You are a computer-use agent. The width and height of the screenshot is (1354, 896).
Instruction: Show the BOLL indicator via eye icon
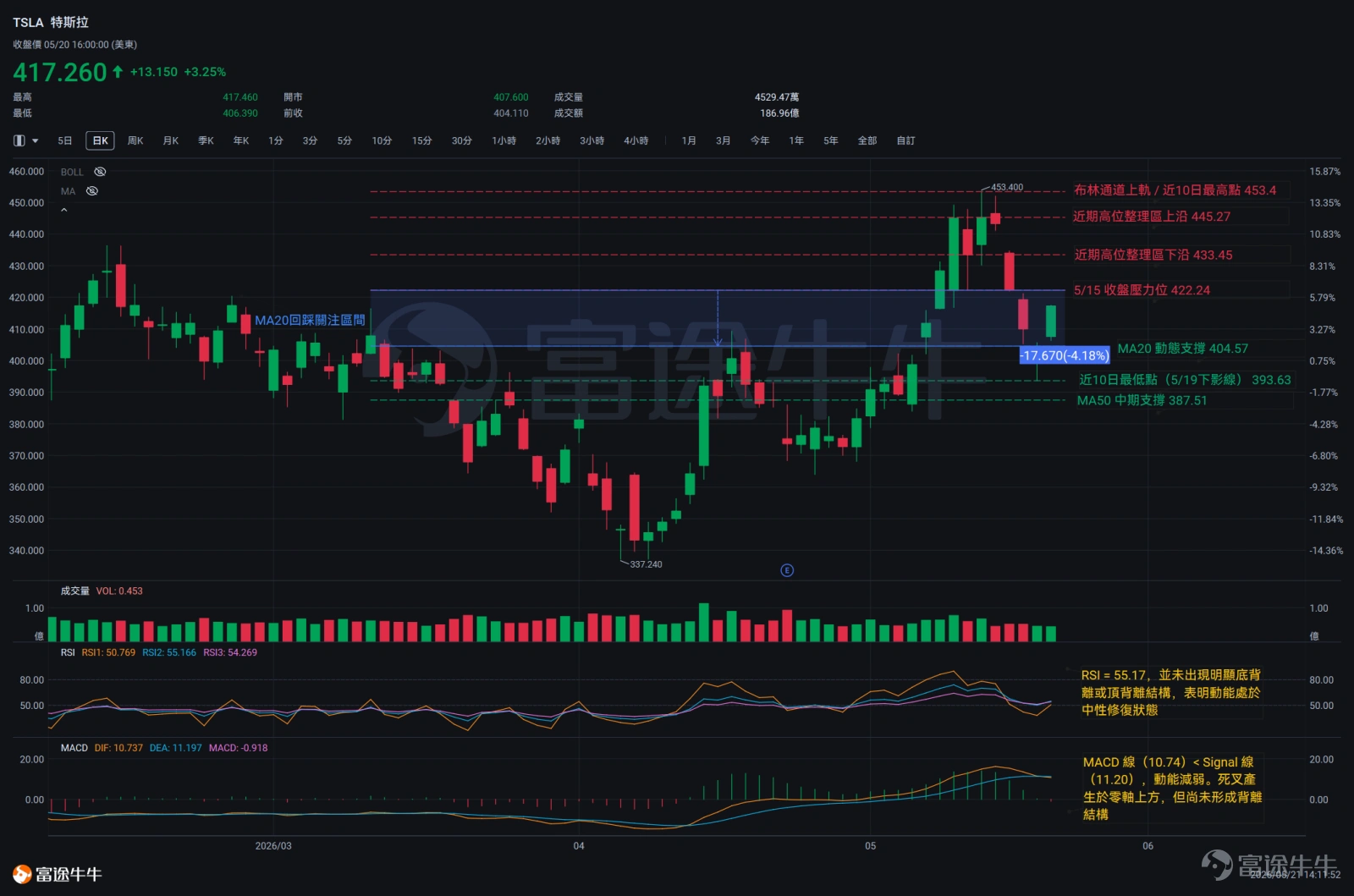coord(100,172)
